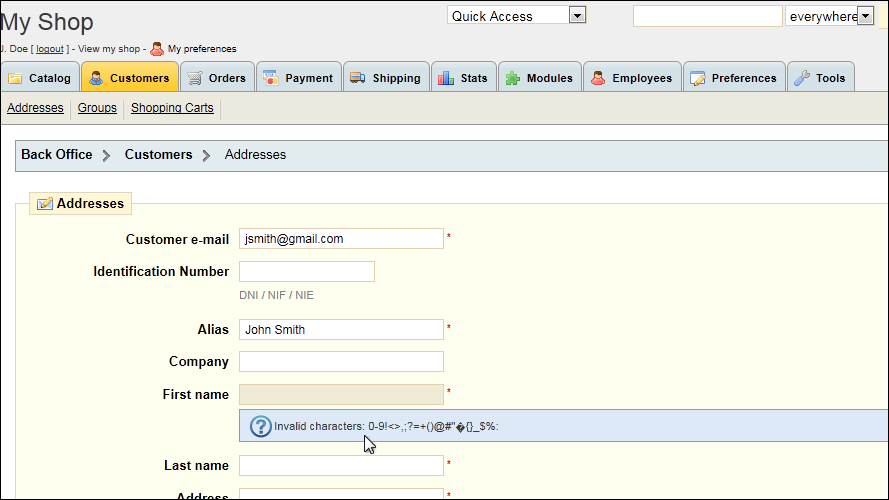
Task: Click the Customer e-mail label
Action: 177,239
